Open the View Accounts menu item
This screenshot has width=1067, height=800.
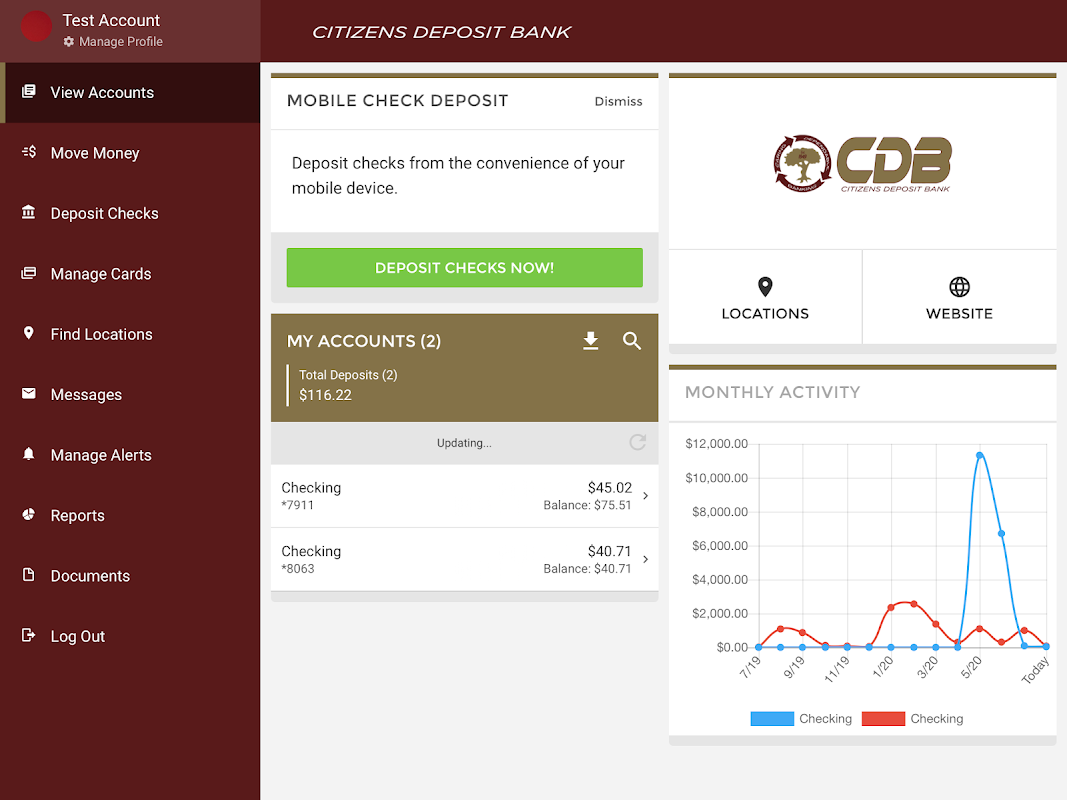point(130,93)
